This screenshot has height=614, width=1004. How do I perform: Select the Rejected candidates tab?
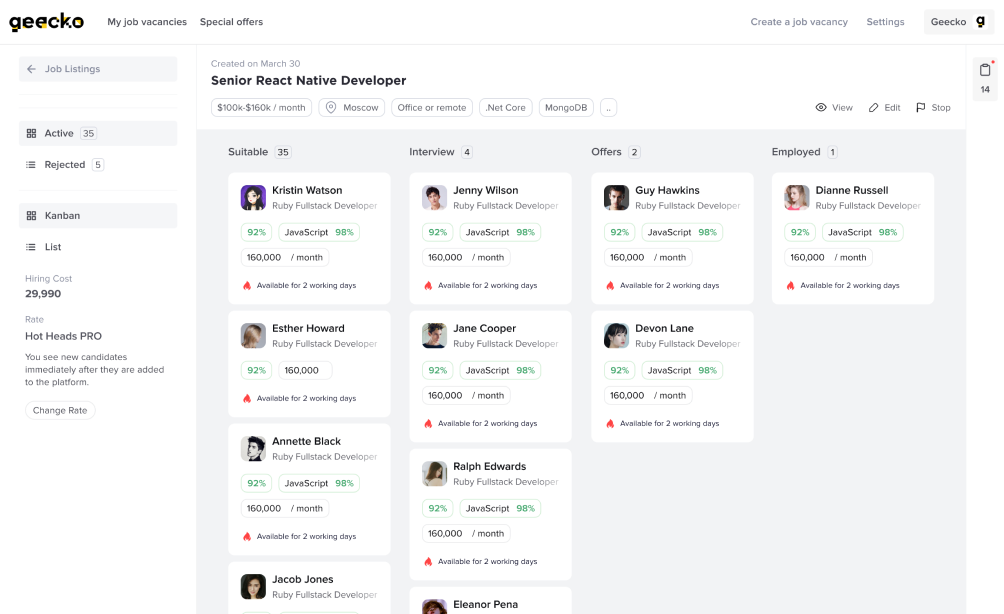point(98,165)
